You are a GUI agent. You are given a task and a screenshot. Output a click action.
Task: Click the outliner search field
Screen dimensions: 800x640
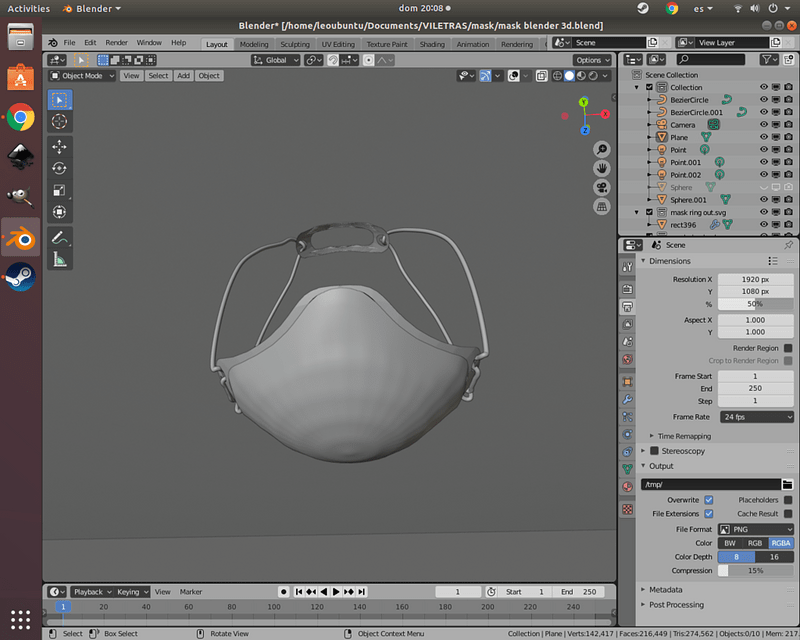point(711,59)
